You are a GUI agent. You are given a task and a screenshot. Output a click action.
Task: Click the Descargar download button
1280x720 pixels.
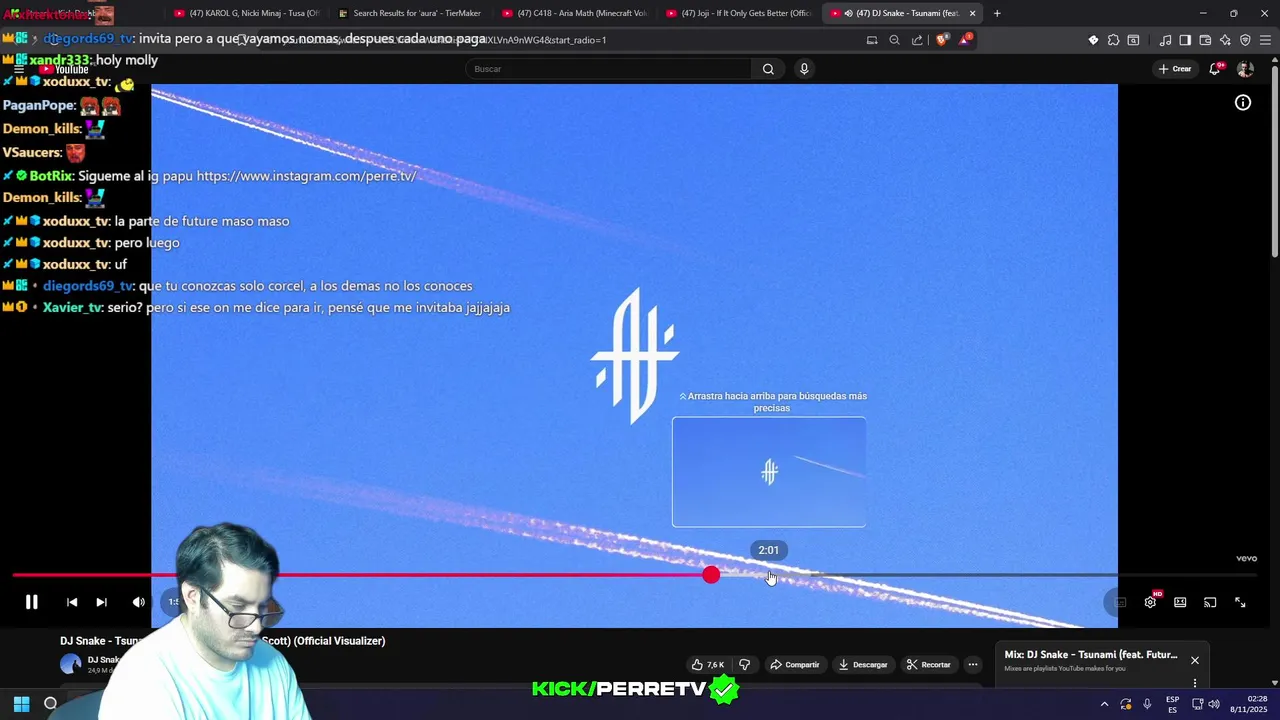(863, 664)
